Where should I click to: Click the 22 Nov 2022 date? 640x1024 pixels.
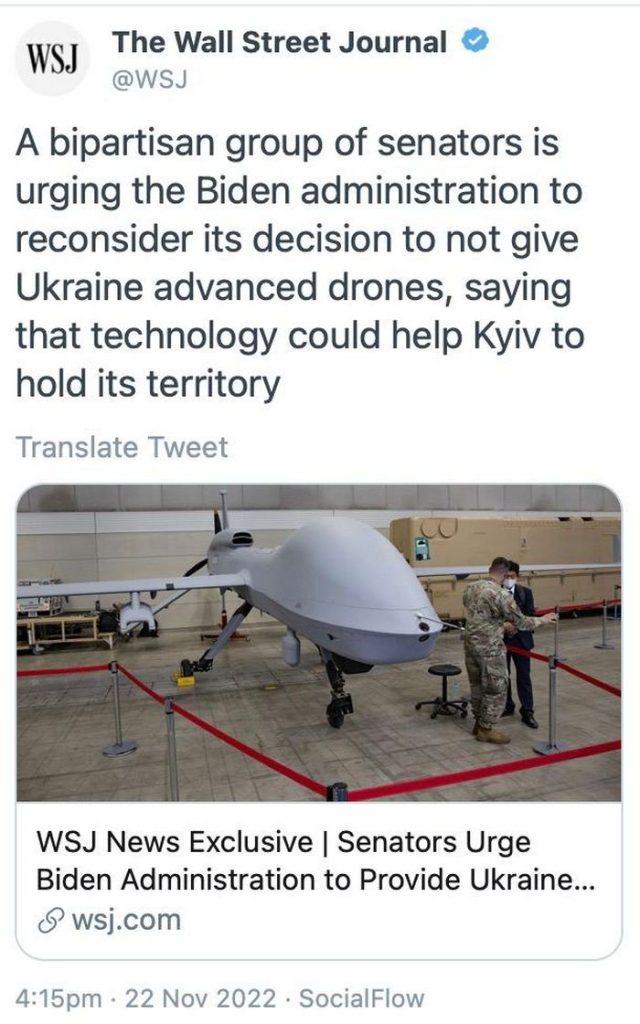pos(200,999)
